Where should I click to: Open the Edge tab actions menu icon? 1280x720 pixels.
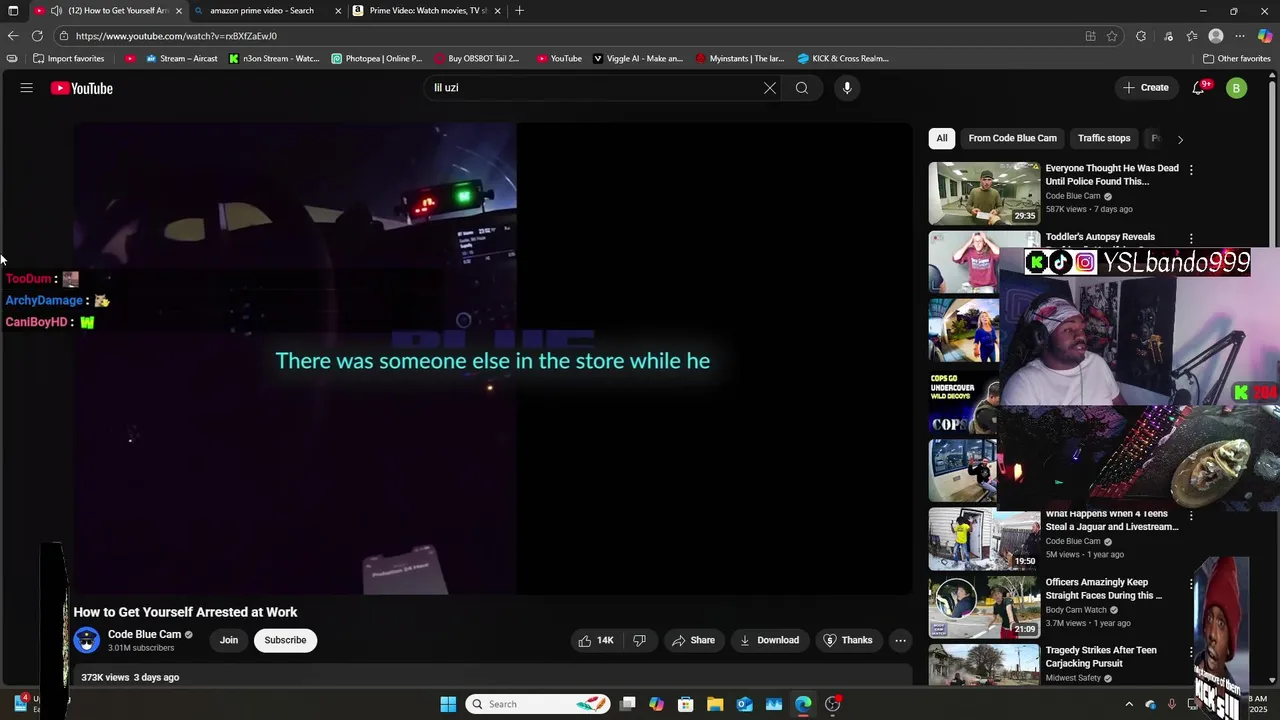click(x=13, y=11)
